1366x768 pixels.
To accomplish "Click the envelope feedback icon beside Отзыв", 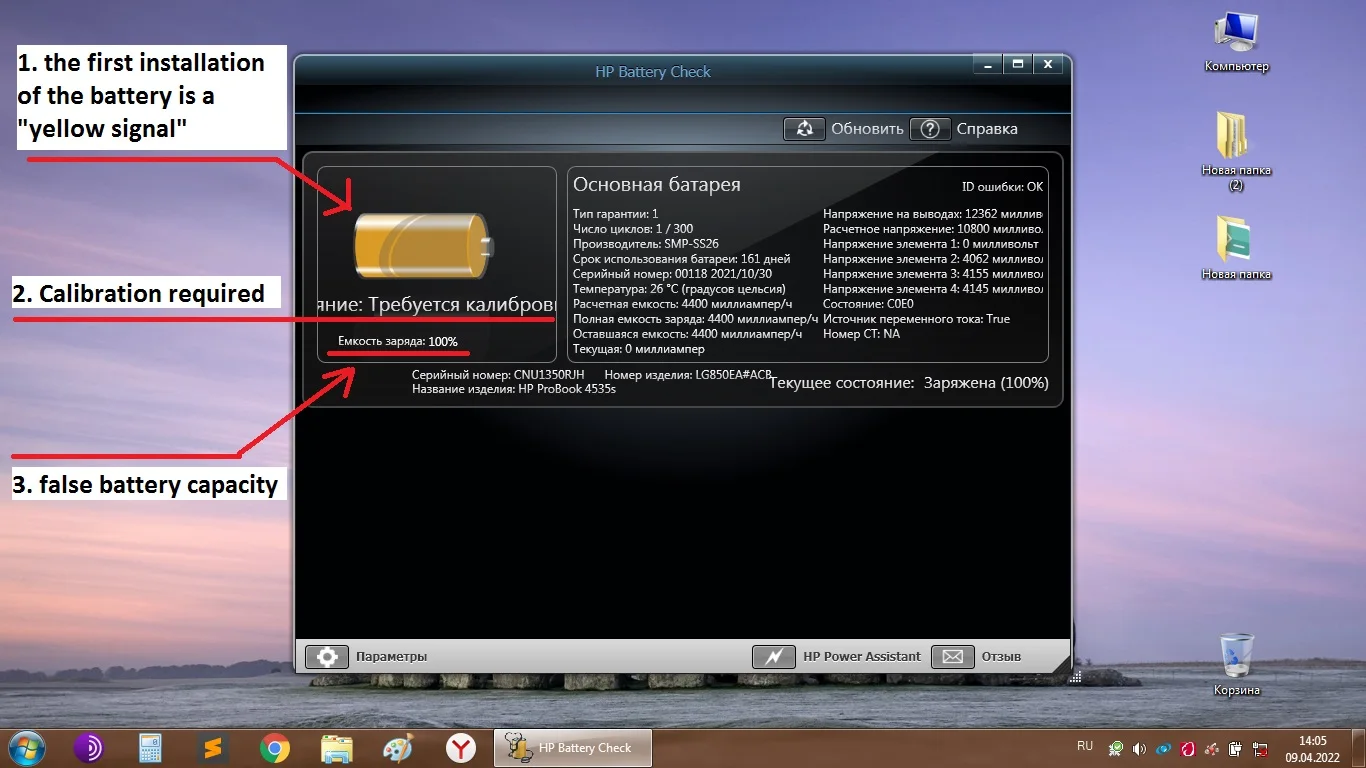I will [952, 657].
